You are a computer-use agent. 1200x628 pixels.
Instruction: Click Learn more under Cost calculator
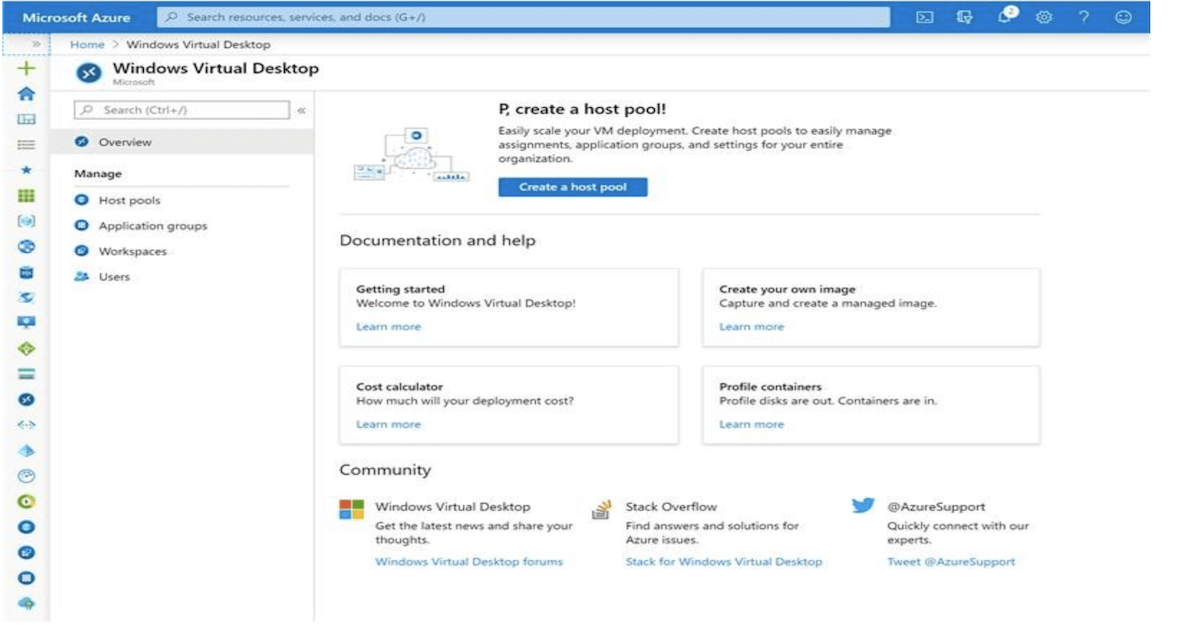pos(388,425)
